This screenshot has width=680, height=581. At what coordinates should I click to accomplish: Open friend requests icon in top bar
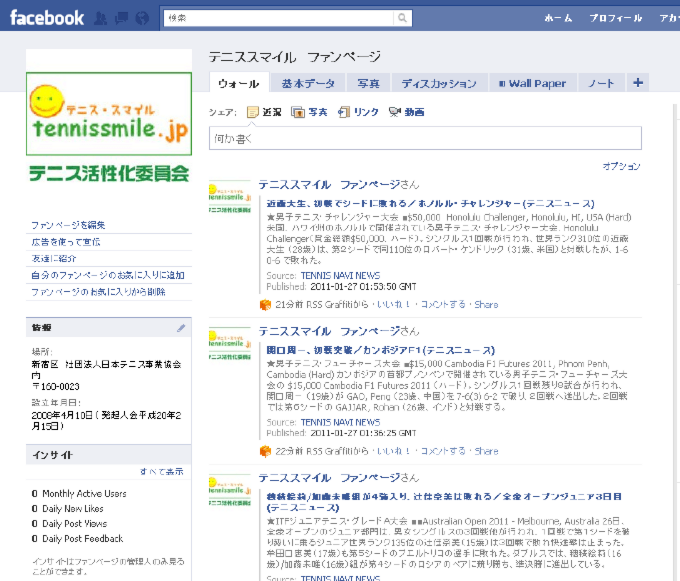(x=105, y=18)
